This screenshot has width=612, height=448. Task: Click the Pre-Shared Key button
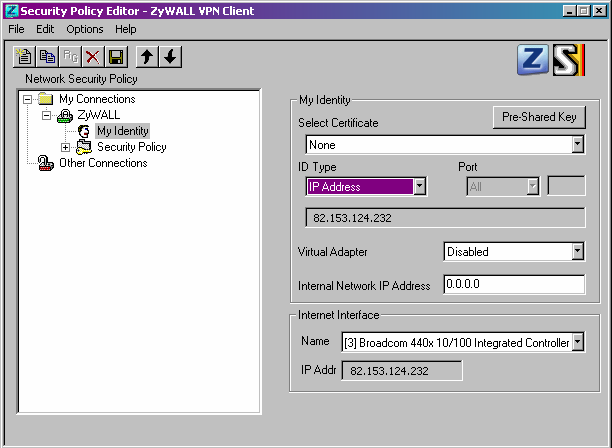539,117
